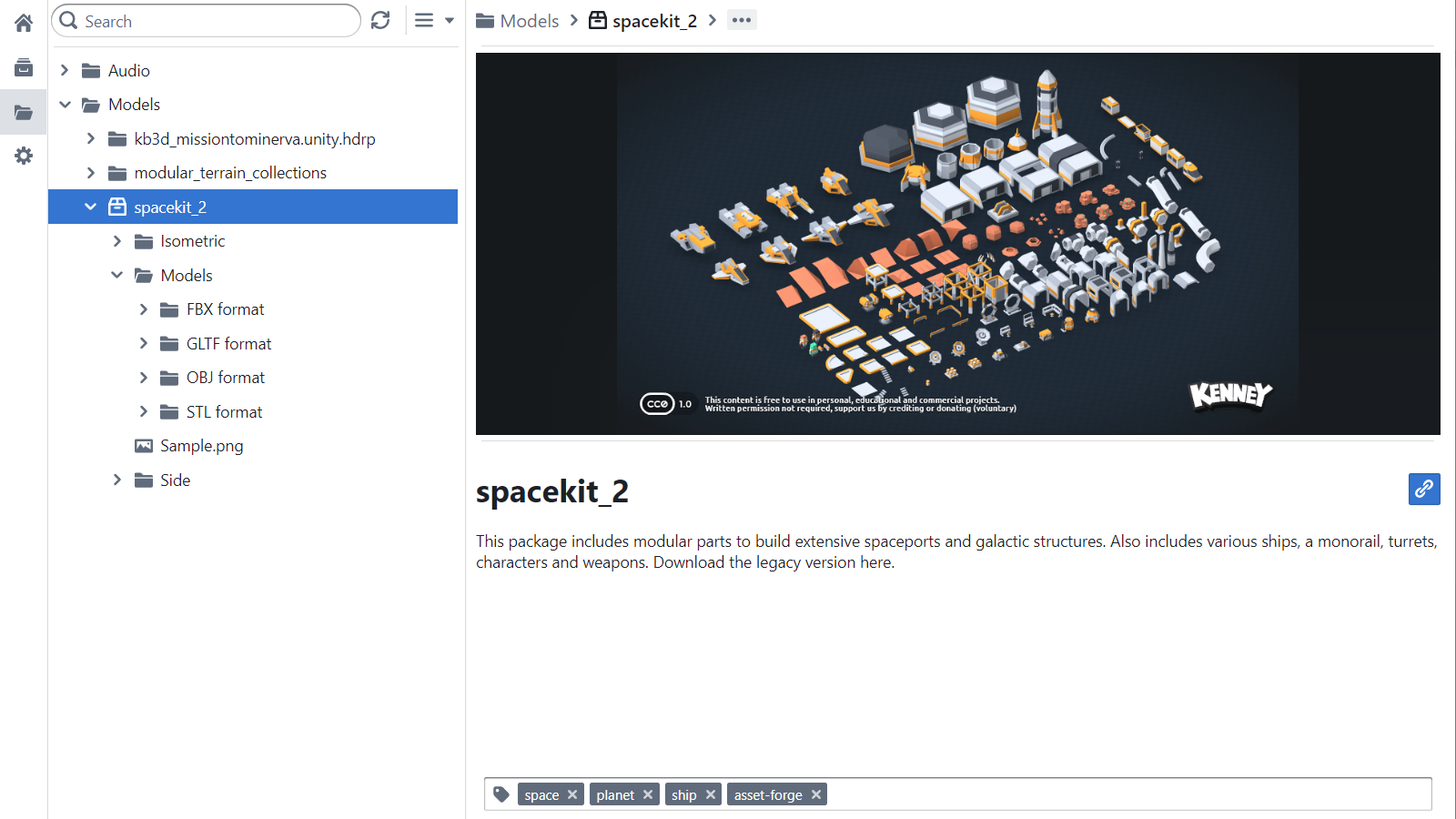
Task: Select the Isometric folder row
Action: [x=253, y=241]
